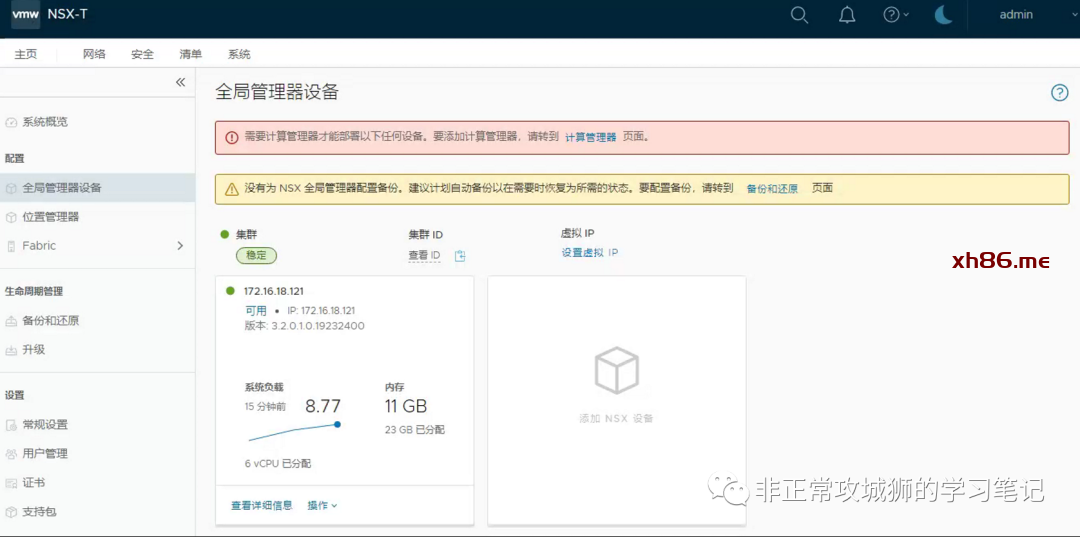Copy the cluster ID using clipboard icon

click(460, 256)
